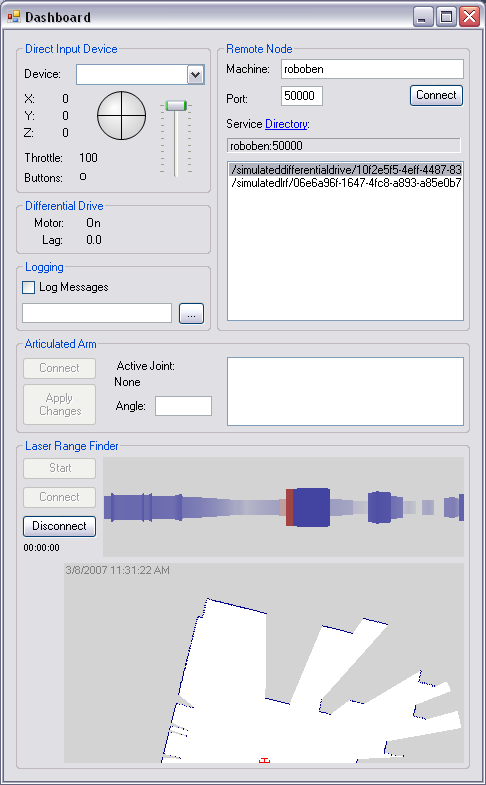Image resolution: width=486 pixels, height=785 pixels.
Task: Click the red robot marker in map
Action: (264, 760)
